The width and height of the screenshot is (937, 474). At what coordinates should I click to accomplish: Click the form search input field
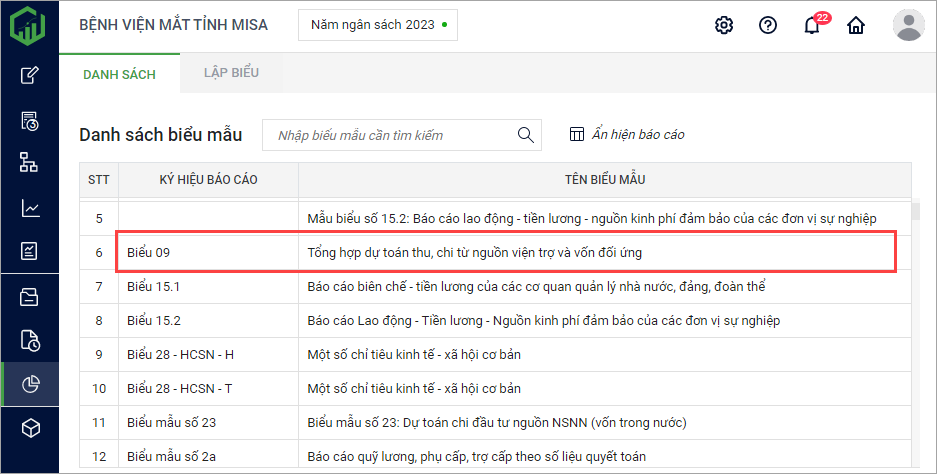click(x=390, y=135)
